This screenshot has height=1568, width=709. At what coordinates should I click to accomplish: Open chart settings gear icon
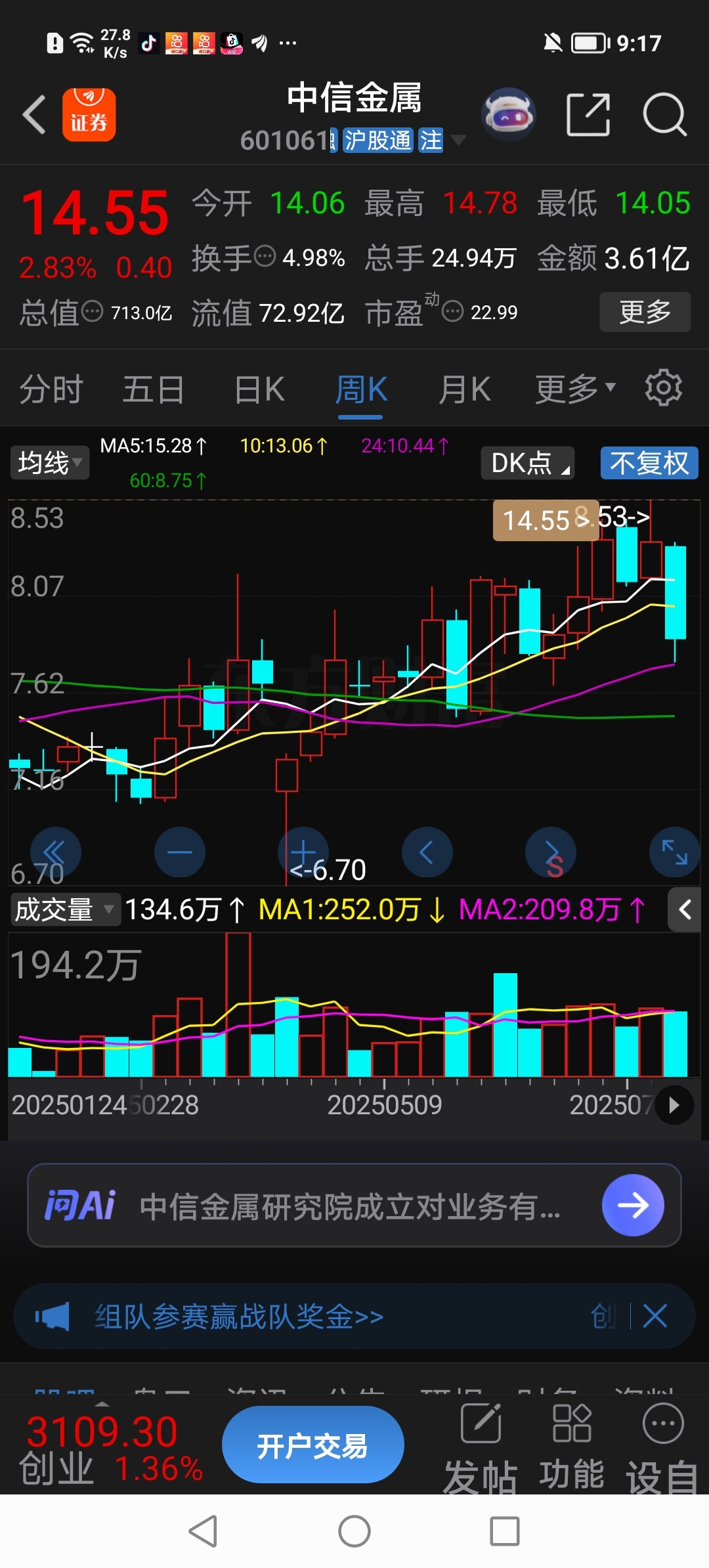pyautogui.click(x=663, y=388)
